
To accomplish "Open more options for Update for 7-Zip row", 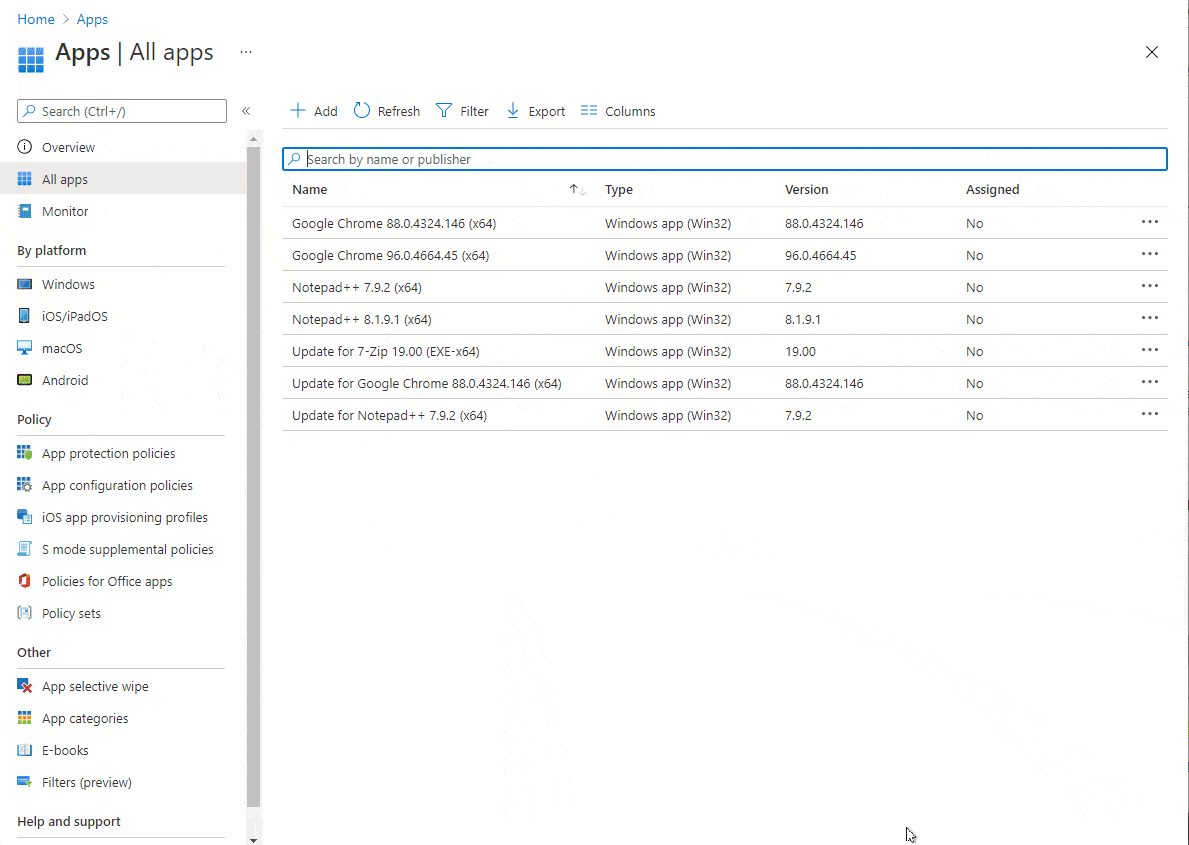I will [x=1150, y=350].
